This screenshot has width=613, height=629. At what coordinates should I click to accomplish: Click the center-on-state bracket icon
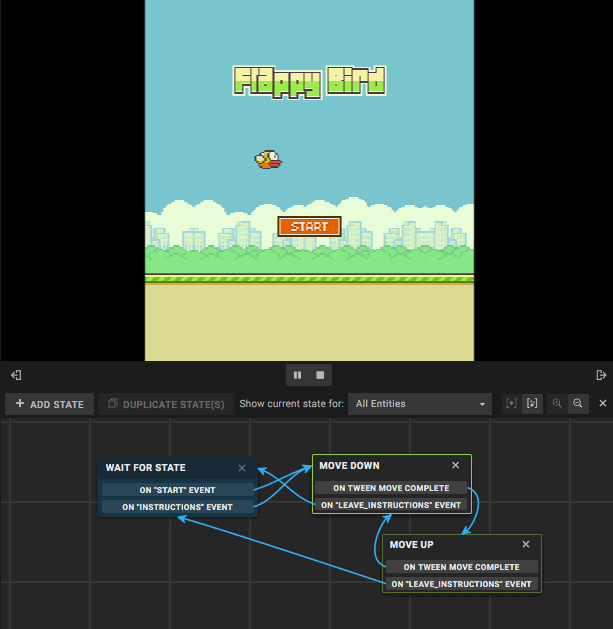click(x=512, y=404)
